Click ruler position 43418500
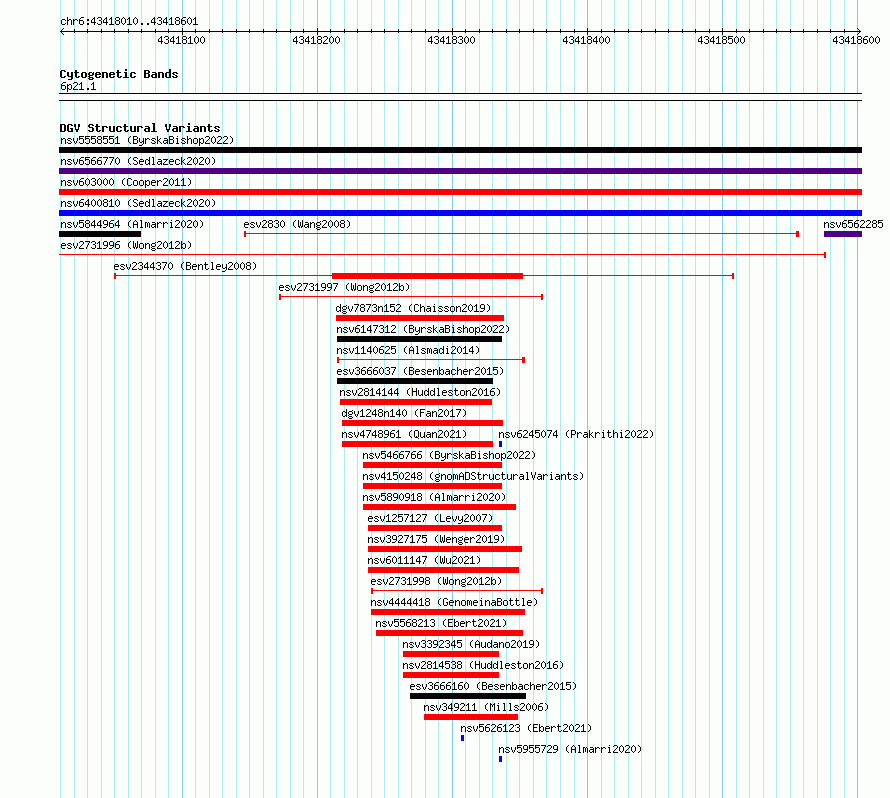The height and width of the screenshot is (798, 890). point(721,40)
